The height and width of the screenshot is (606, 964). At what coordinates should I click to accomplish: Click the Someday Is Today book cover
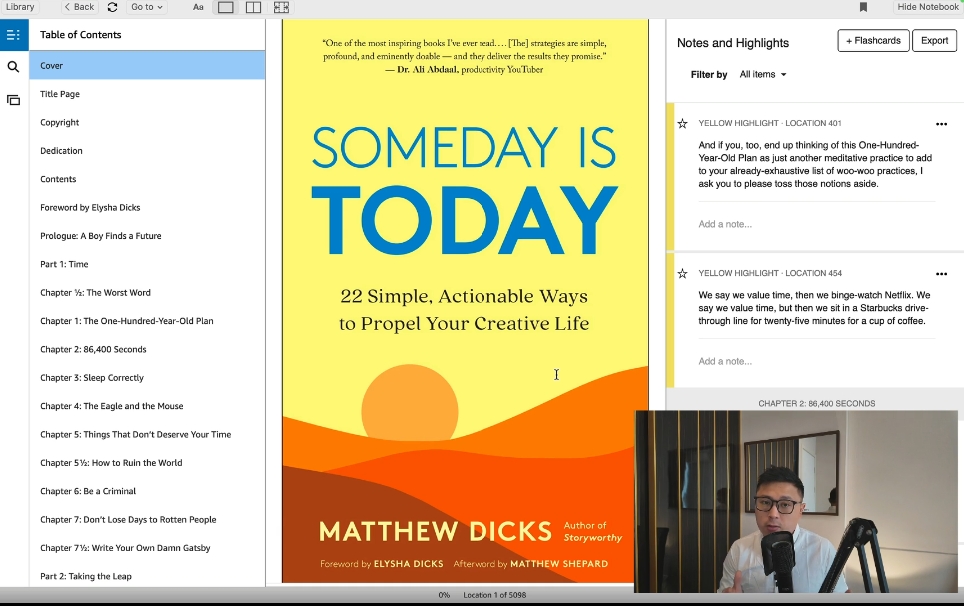[465, 301]
